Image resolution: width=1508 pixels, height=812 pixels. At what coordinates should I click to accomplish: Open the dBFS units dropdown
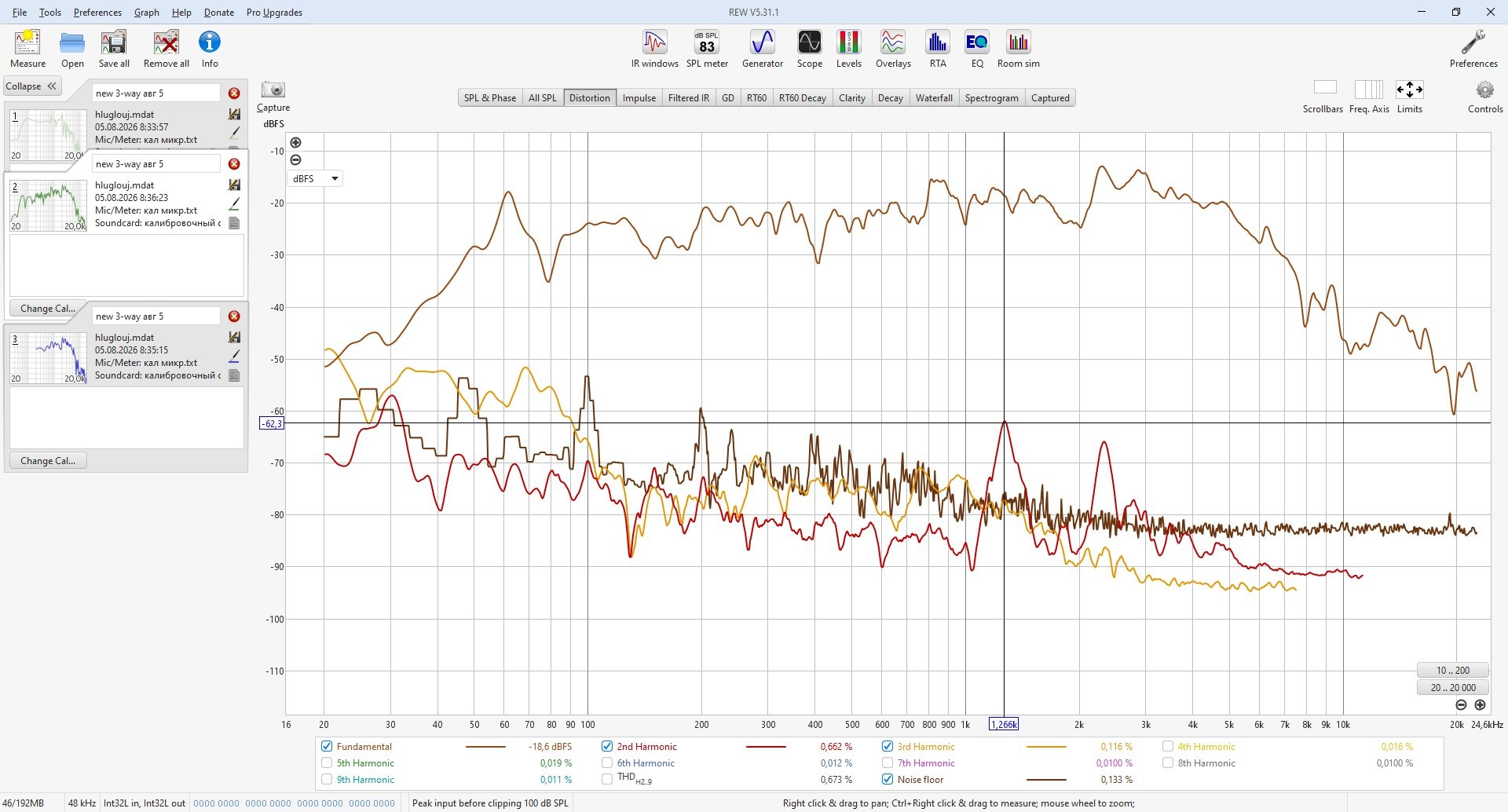tap(314, 179)
